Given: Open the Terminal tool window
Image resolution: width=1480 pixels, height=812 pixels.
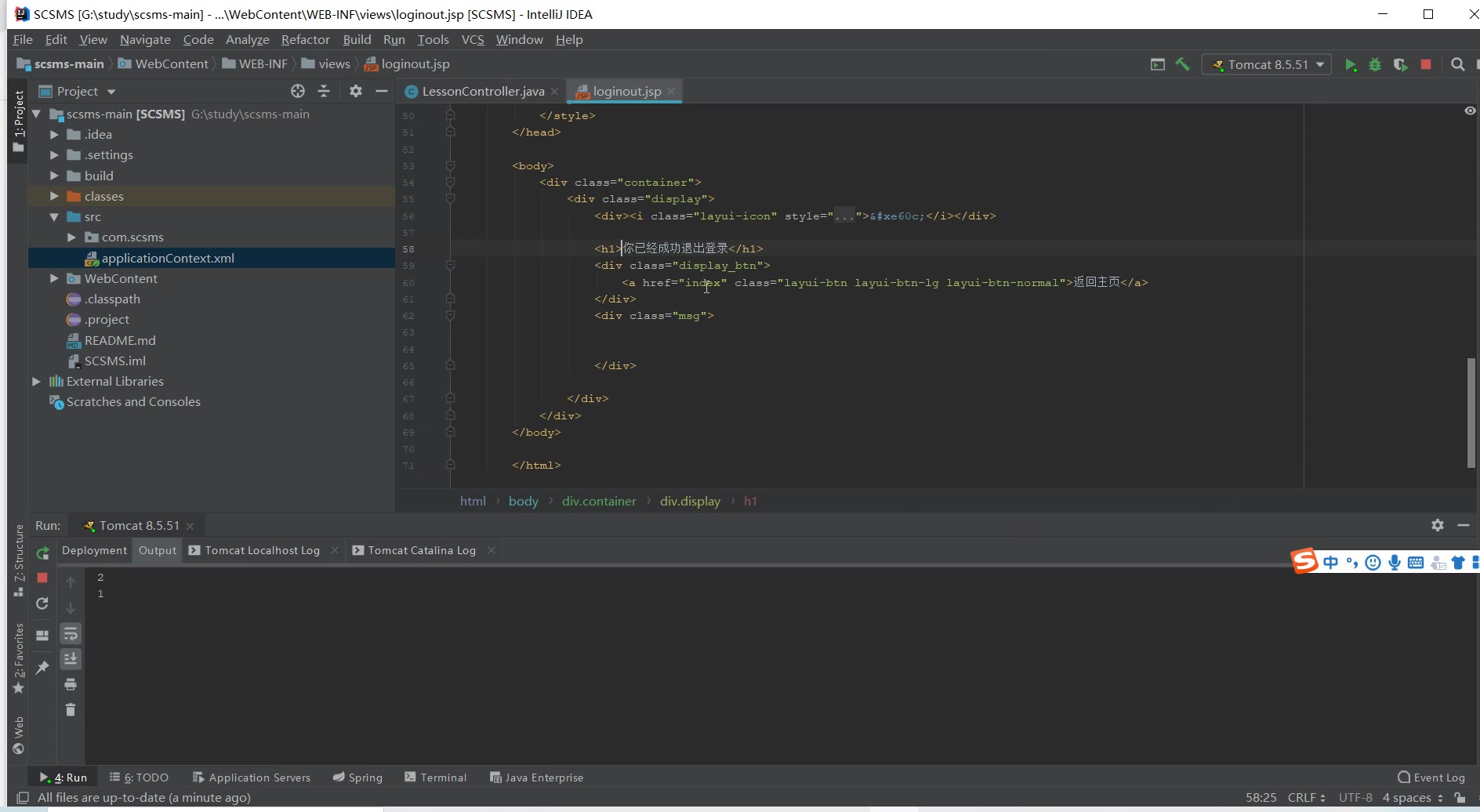Looking at the screenshot, I should coord(436,778).
